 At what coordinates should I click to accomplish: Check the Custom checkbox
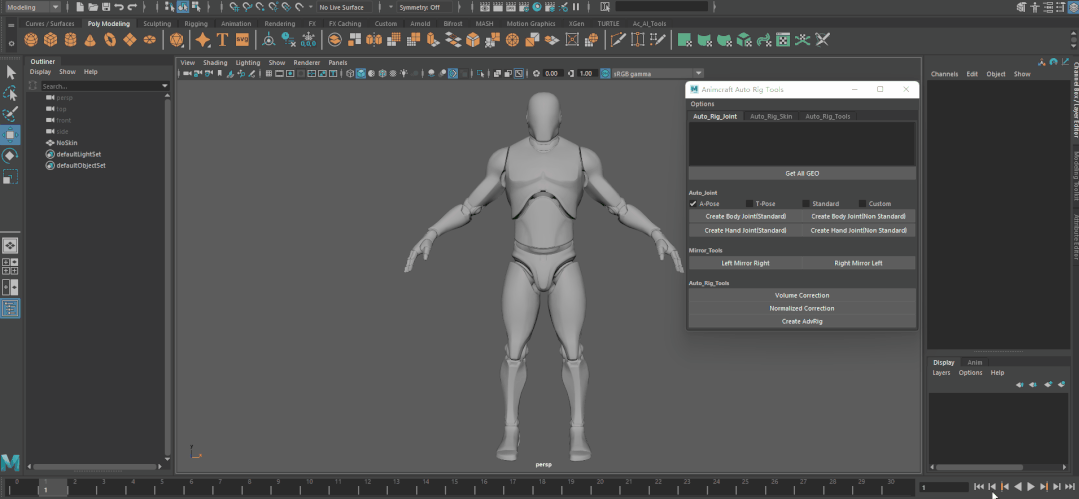click(x=863, y=204)
